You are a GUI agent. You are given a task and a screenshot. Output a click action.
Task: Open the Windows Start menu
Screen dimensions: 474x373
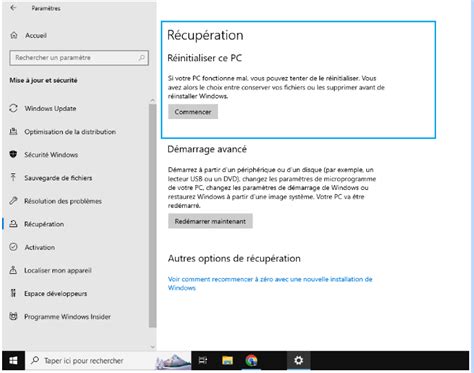point(13,360)
